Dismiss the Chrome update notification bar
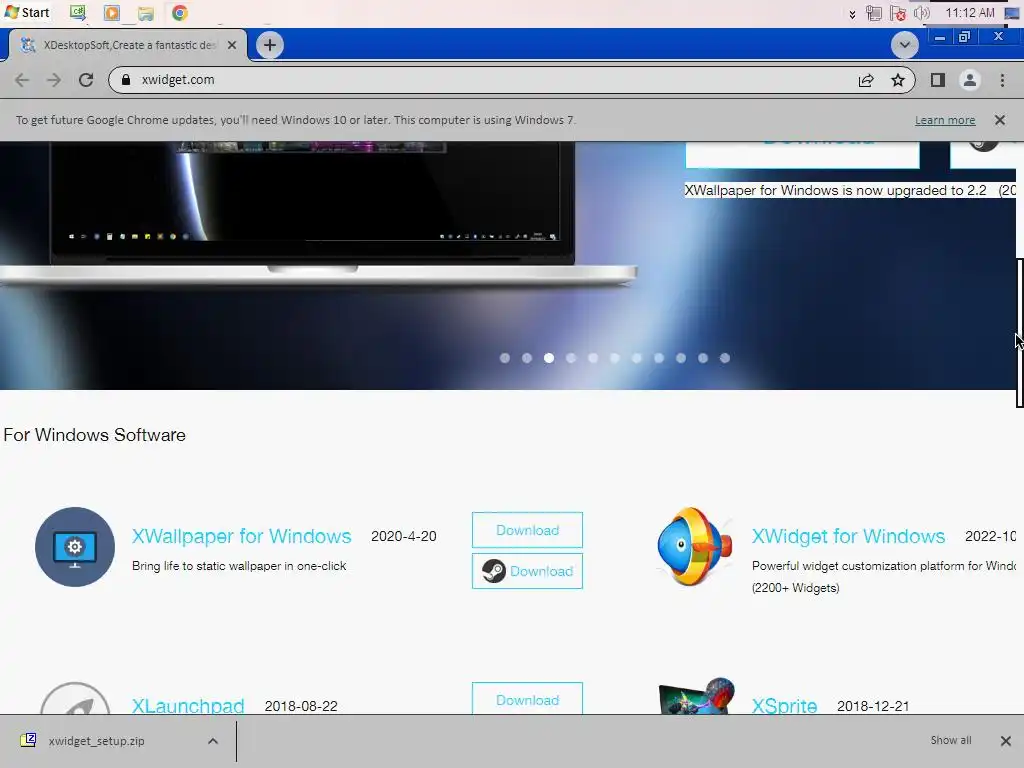1024x768 pixels. click(x=1000, y=120)
